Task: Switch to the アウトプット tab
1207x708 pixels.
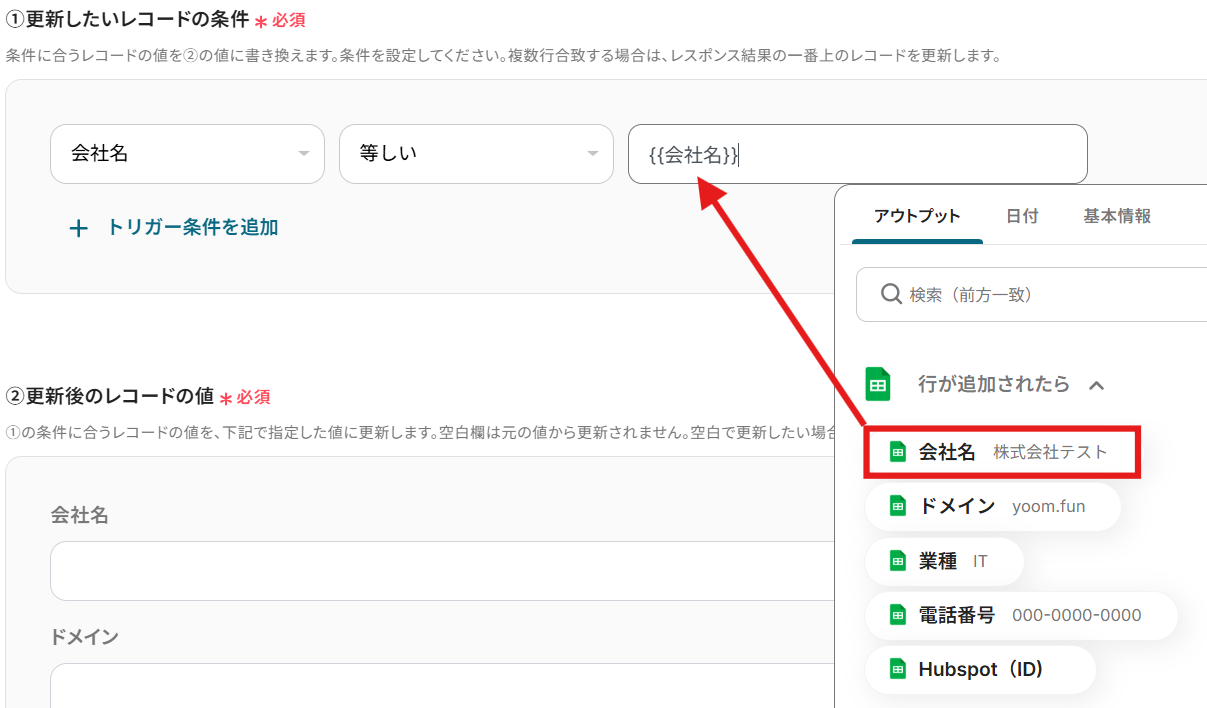Action: pos(916,216)
